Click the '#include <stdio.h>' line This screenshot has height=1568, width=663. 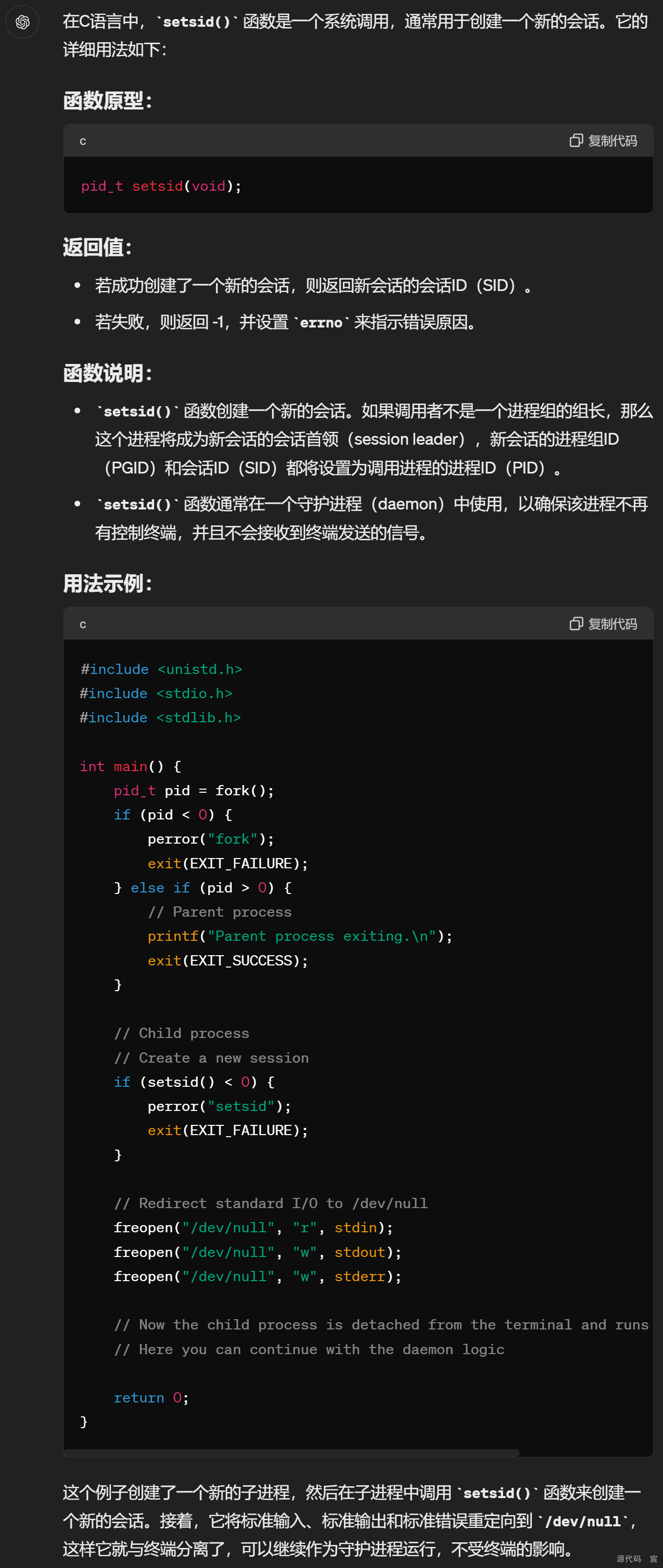coord(156,694)
